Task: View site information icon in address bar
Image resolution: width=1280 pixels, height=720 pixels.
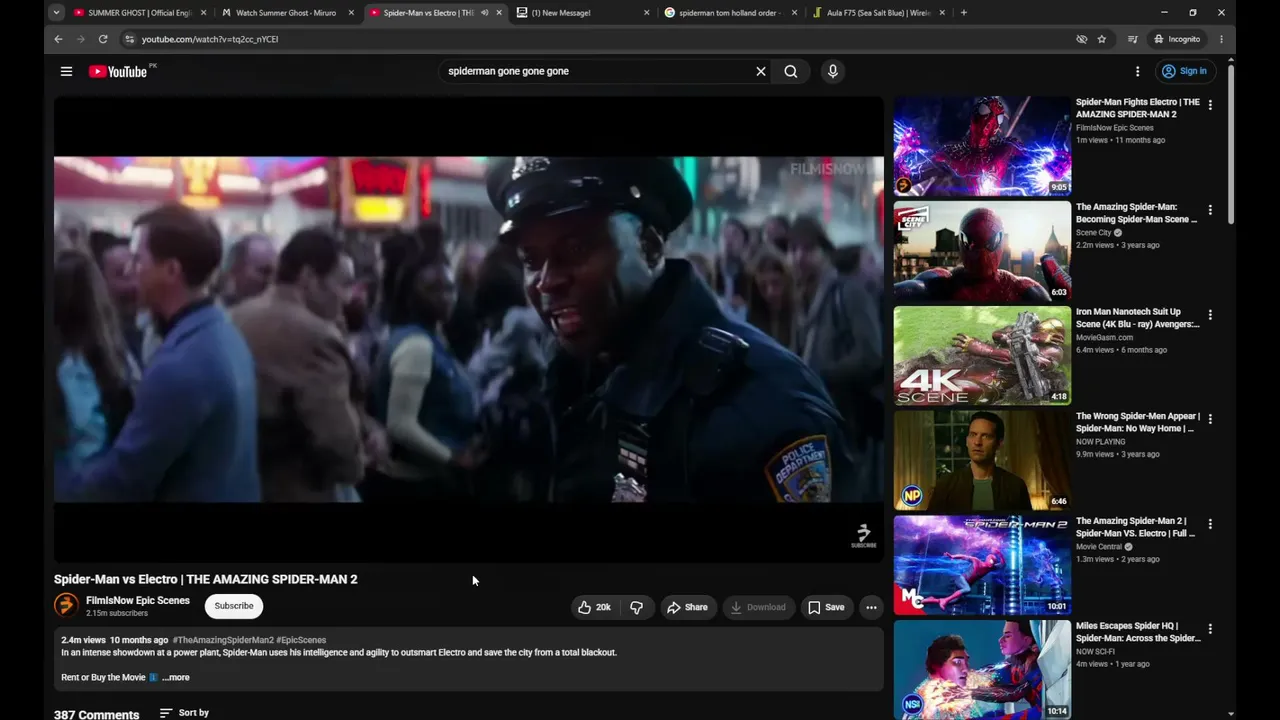Action: click(129, 39)
